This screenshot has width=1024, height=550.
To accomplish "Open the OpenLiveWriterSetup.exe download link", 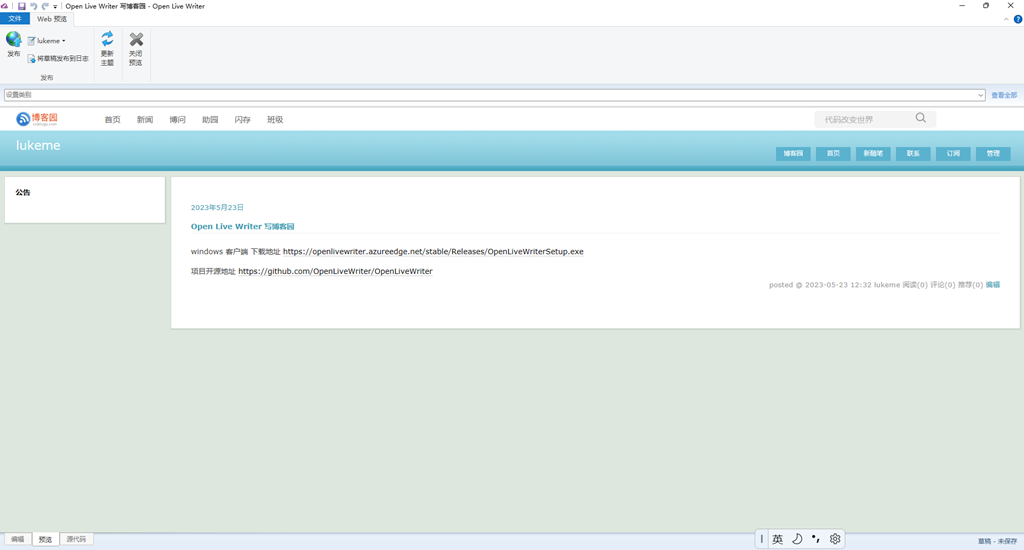I will 433,251.
